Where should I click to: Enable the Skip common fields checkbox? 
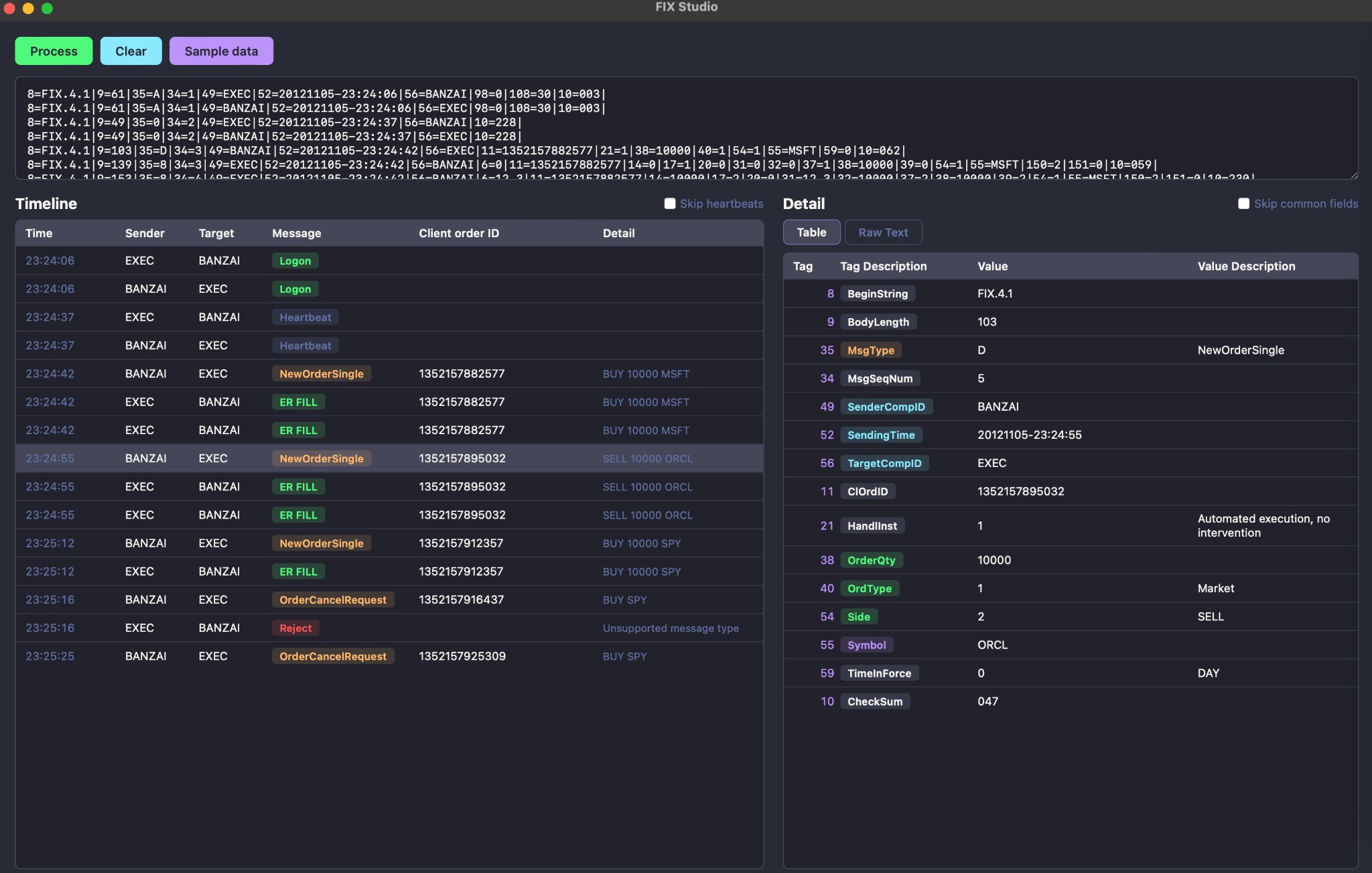pyautogui.click(x=1243, y=203)
